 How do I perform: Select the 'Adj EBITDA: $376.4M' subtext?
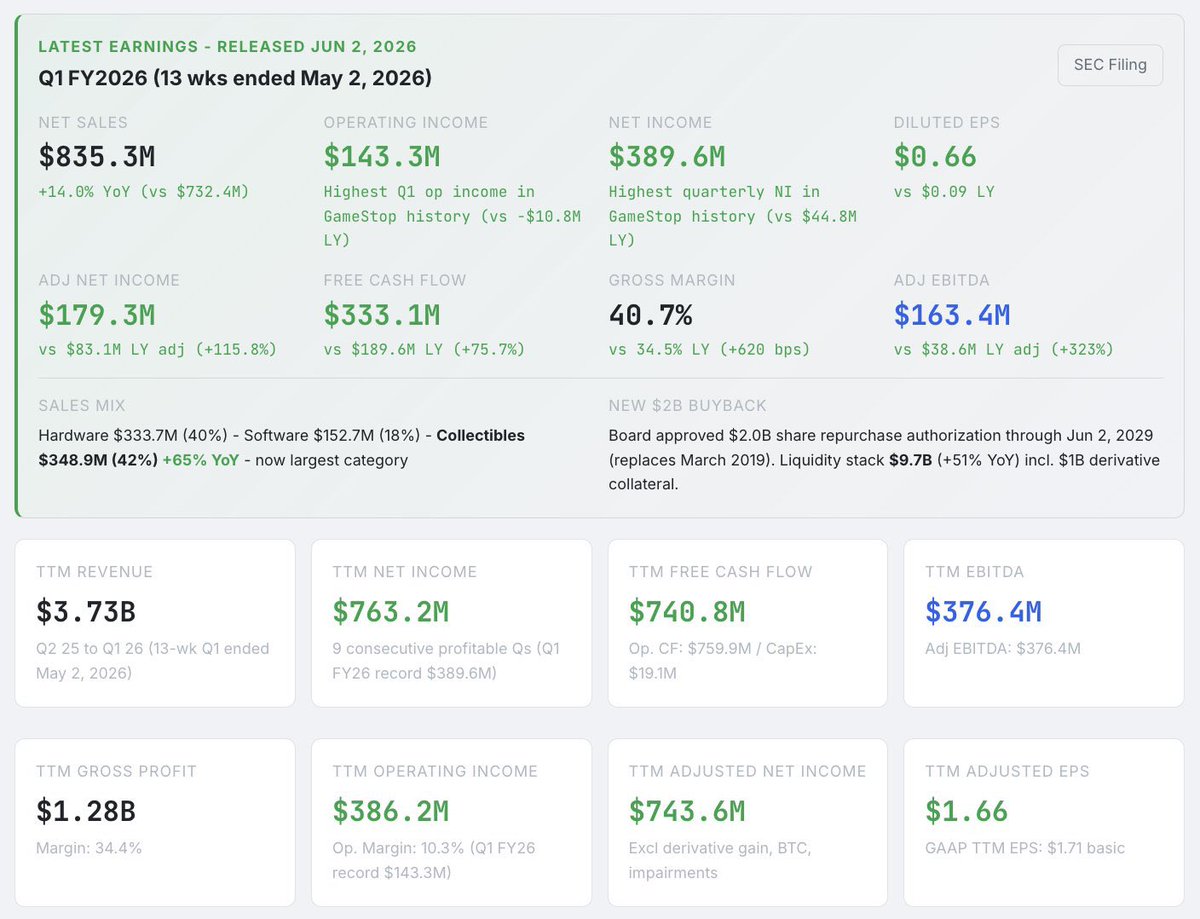(x=1002, y=648)
